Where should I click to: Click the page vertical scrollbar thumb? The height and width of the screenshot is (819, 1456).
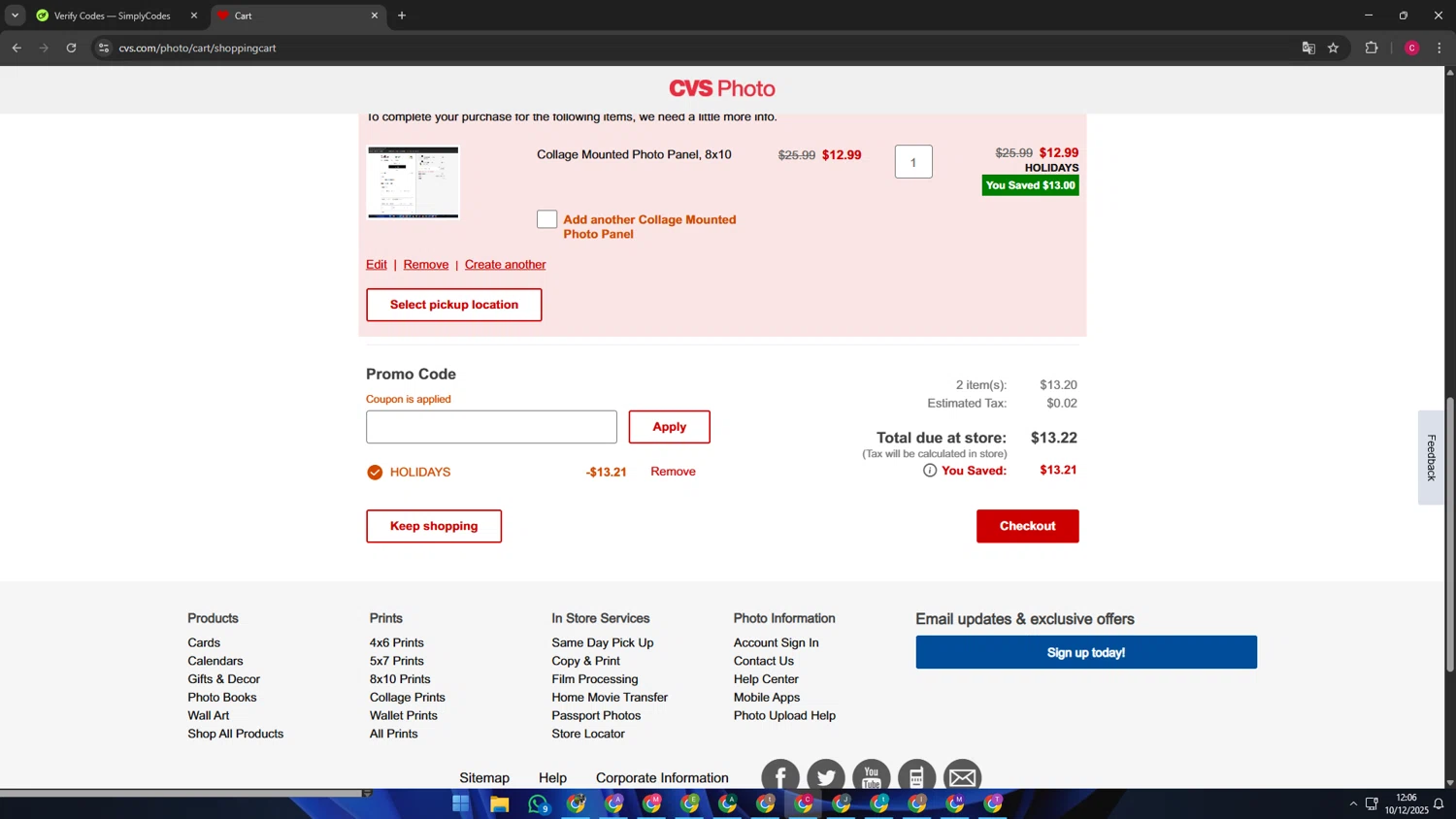tap(1450, 534)
